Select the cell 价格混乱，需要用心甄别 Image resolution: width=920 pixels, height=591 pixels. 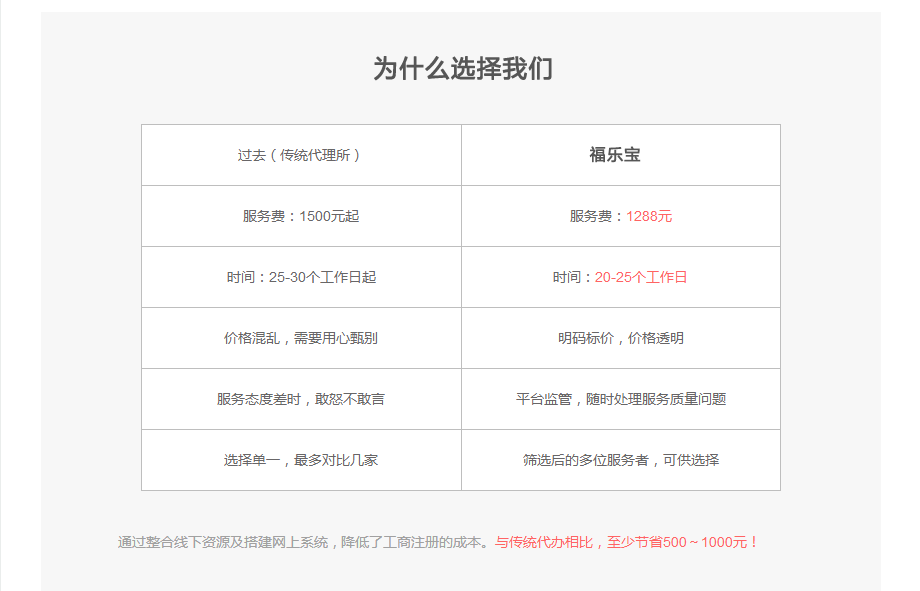[x=301, y=338]
